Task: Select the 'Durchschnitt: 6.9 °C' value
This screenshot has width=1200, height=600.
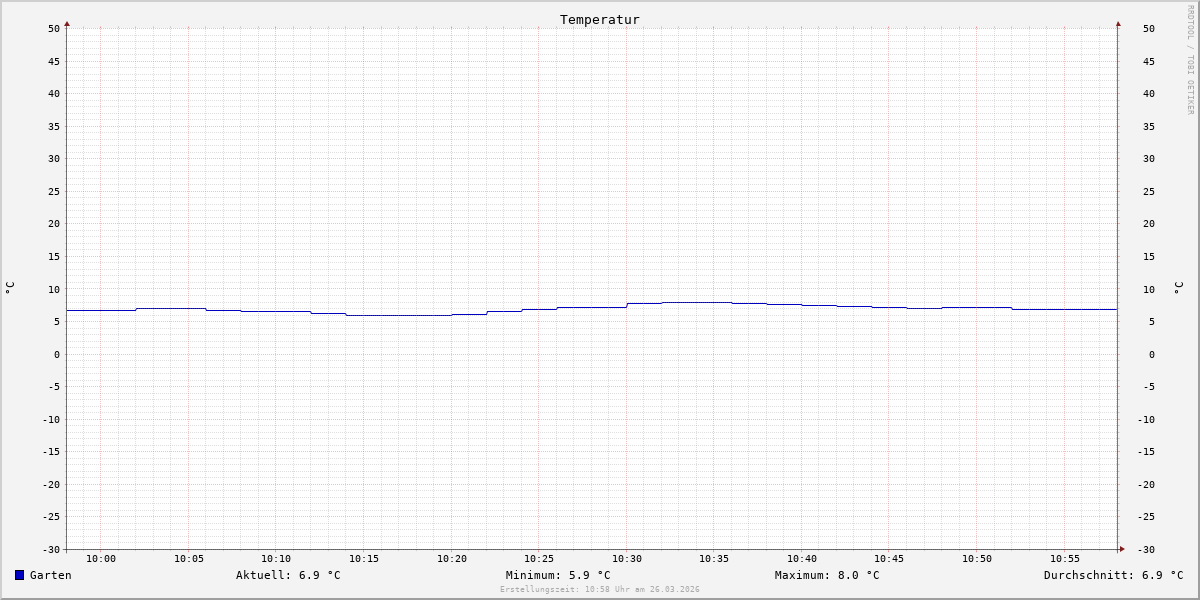Action: pyautogui.click(x=1114, y=575)
